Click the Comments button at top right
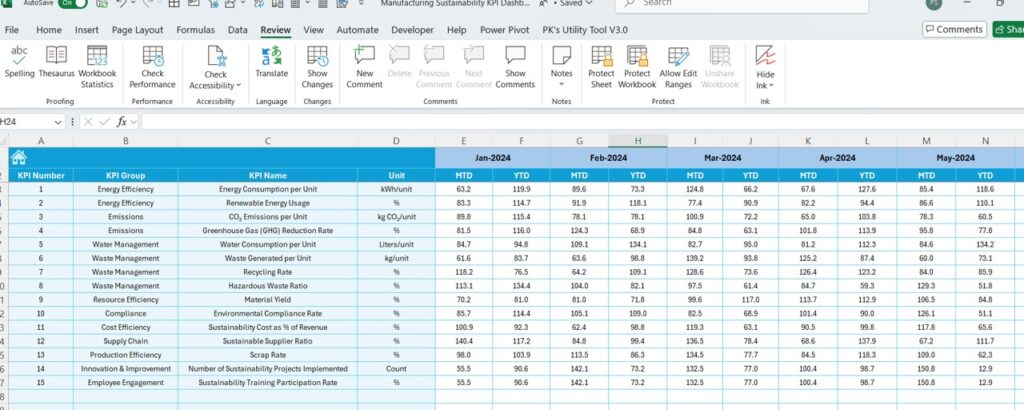 pos(954,29)
